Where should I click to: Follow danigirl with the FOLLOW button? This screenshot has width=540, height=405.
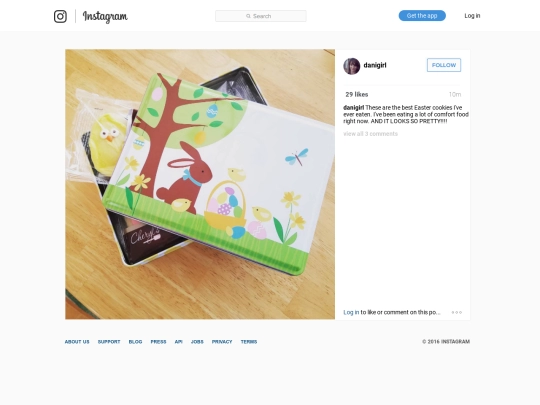coord(444,65)
